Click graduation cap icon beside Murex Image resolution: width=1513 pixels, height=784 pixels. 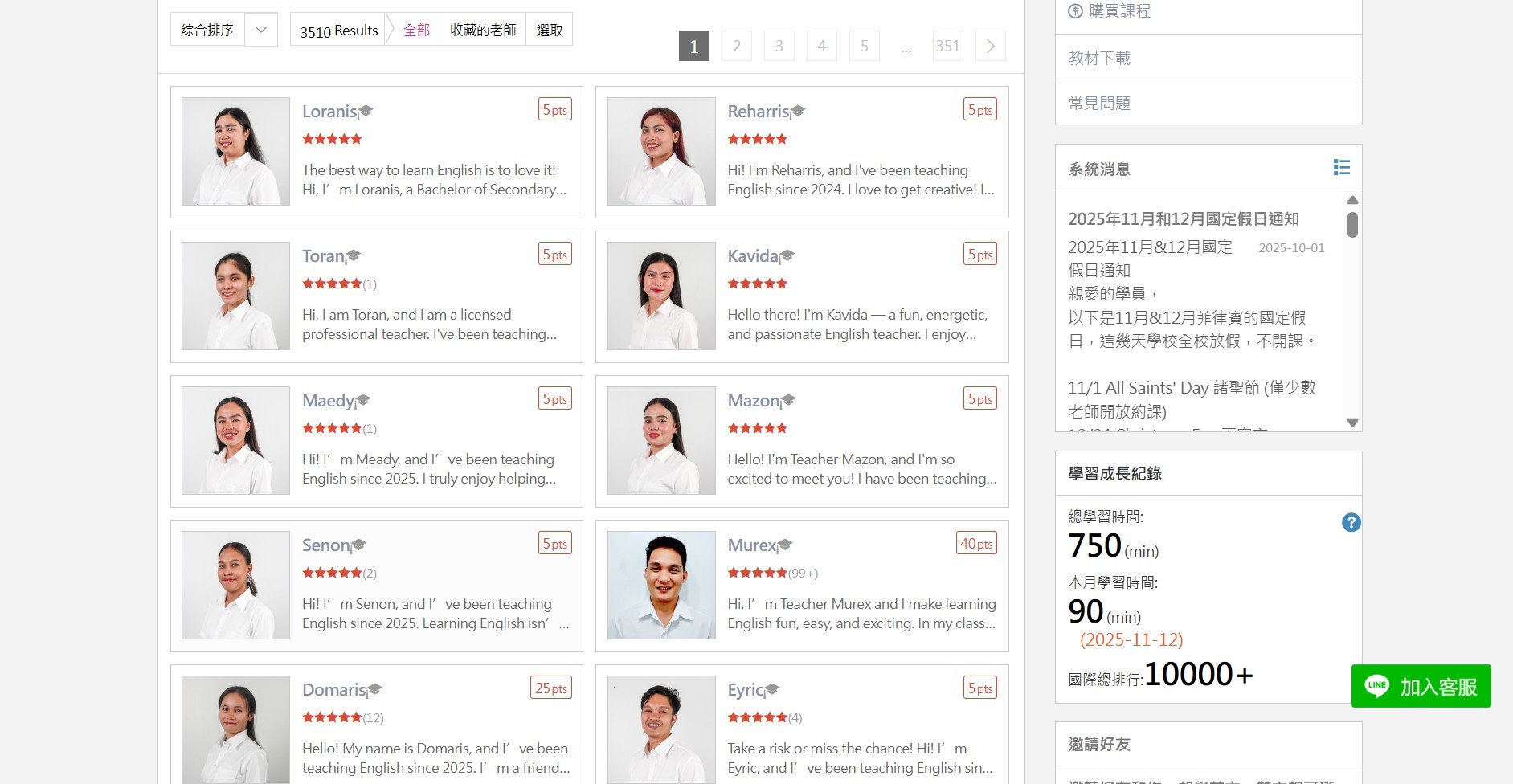coord(785,545)
